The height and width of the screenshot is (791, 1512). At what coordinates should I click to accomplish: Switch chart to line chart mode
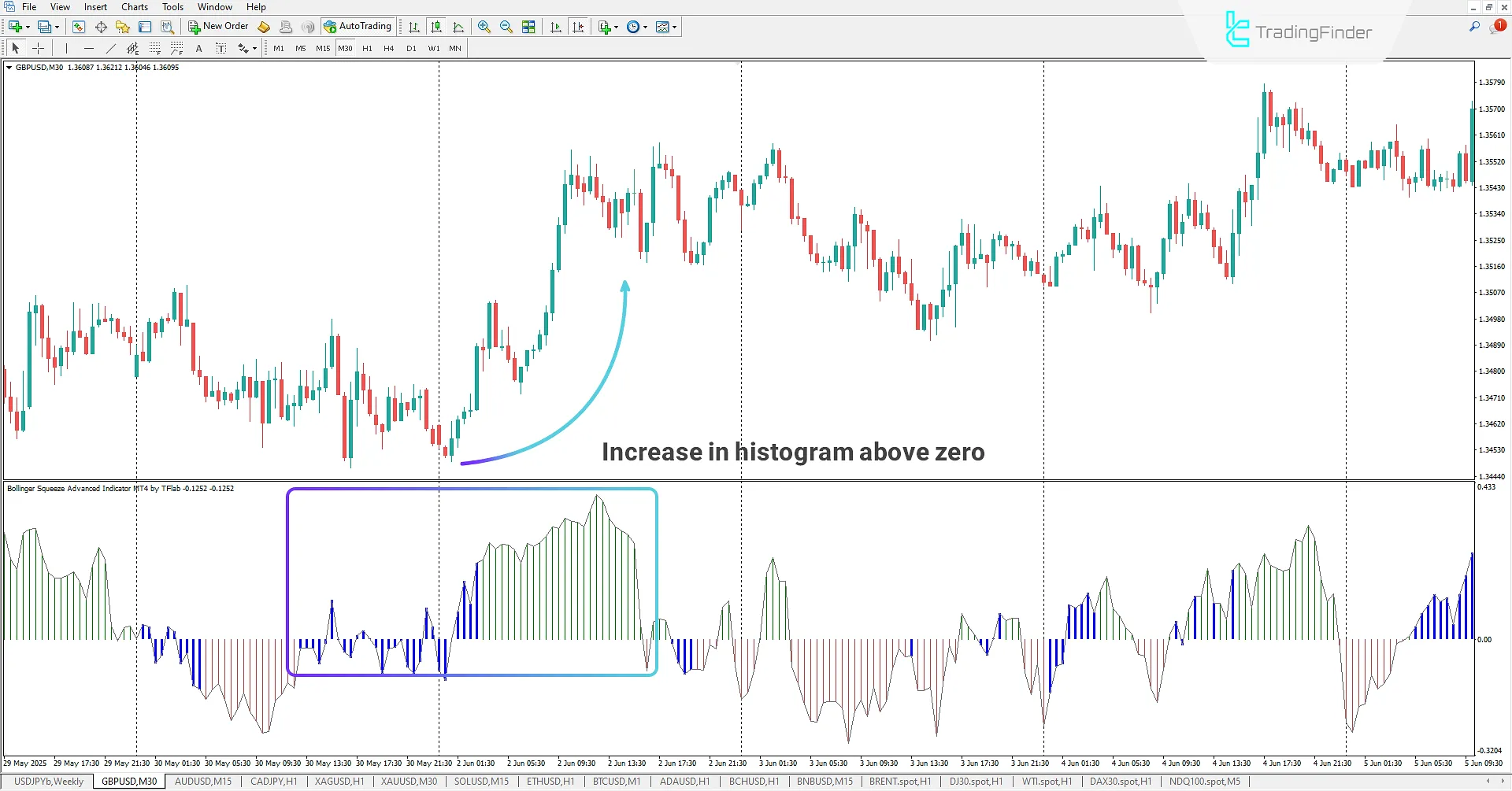pyautogui.click(x=459, y=26)
